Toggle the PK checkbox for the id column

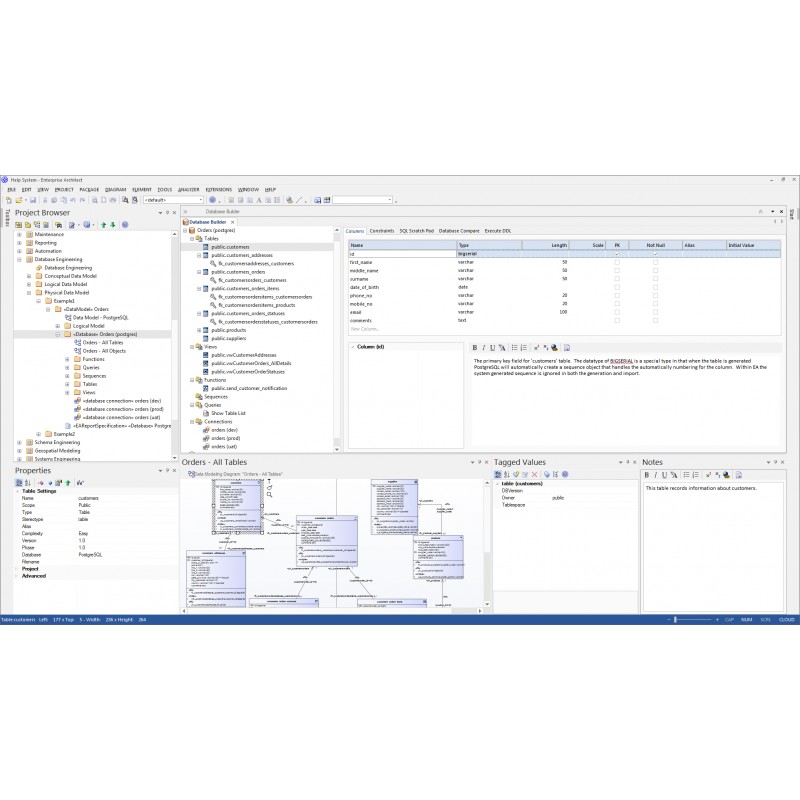pyautogui.click(x=617, y=254)
